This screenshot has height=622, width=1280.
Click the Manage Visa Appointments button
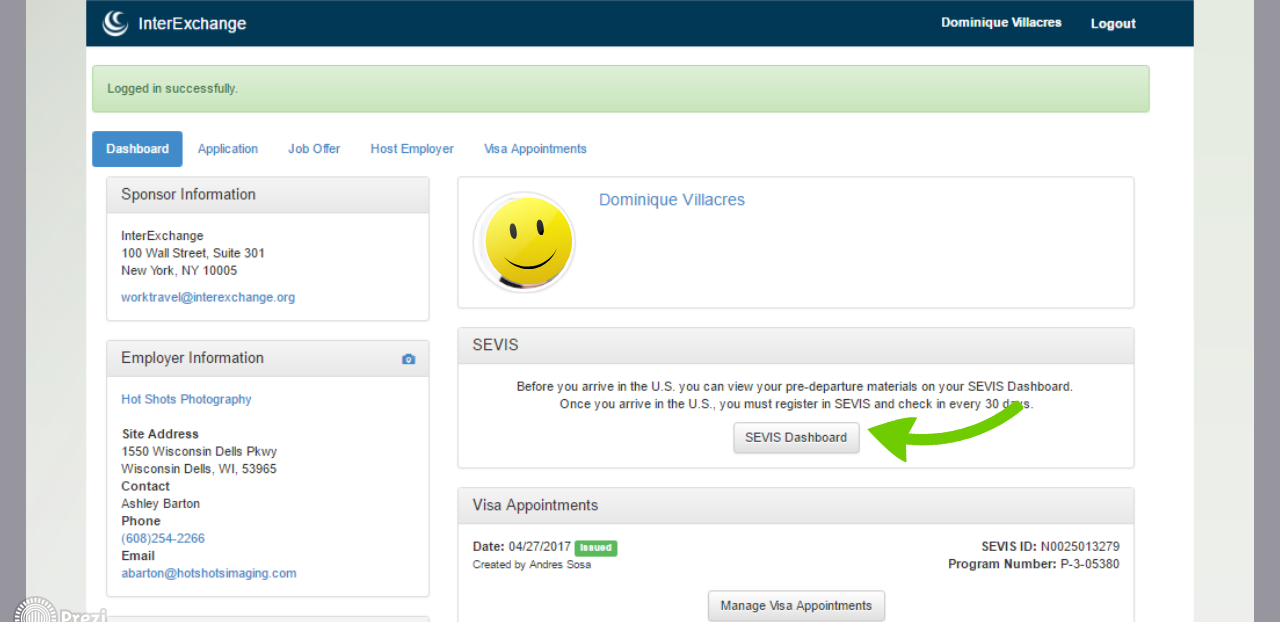pyautogui.click(x=796, y=606)
